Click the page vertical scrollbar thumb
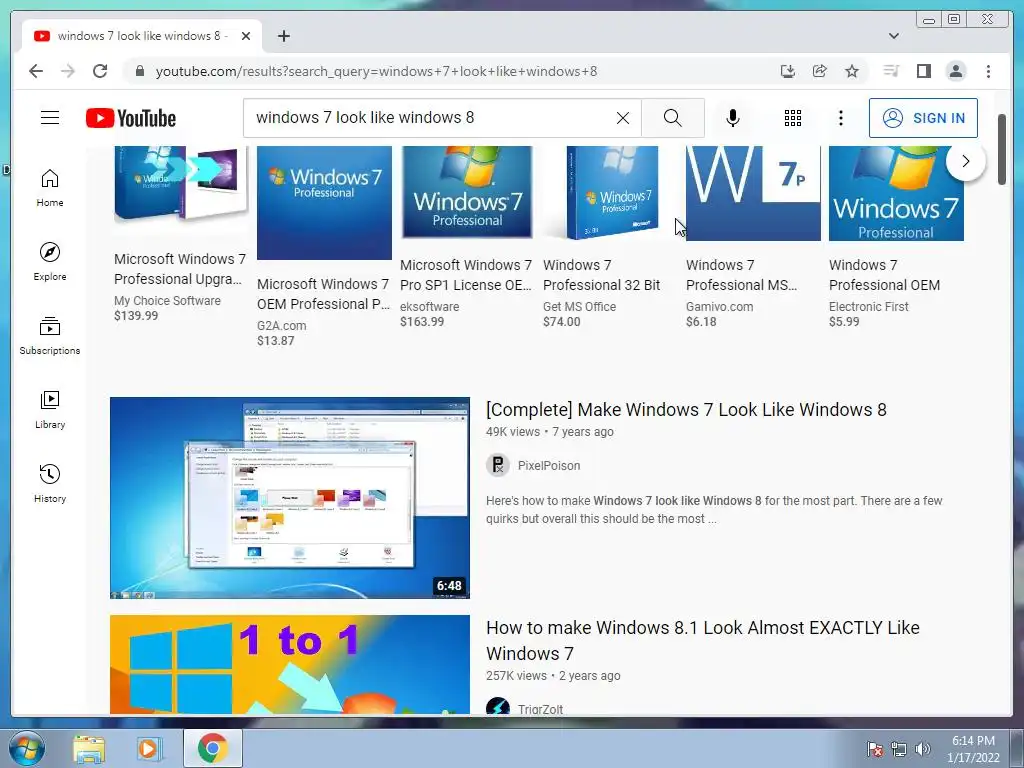This screenshot has height=768, width=1024. coord(1002,150)
